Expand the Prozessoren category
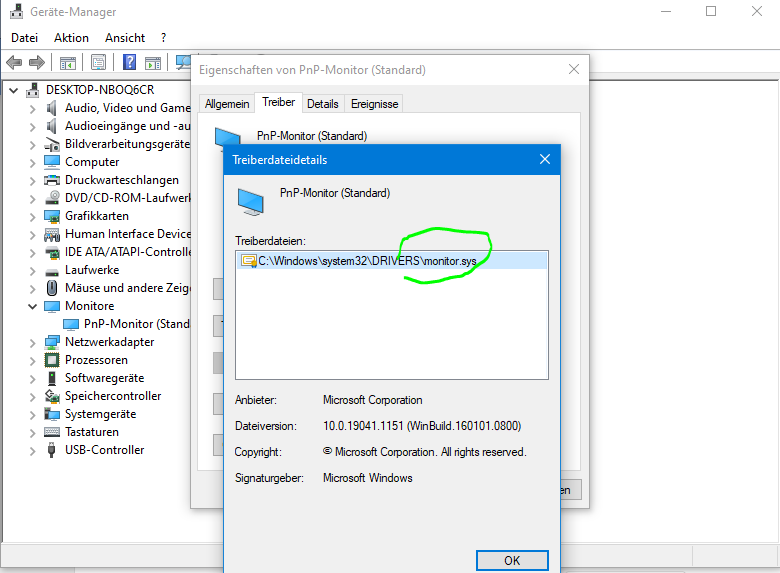The height and width of the screenshot is (573, 780). (x=33, y=361)
